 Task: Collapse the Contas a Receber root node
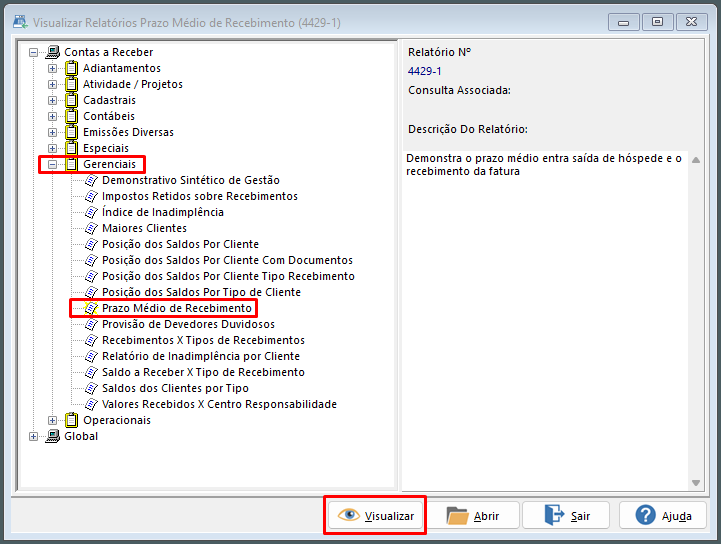pyautogui.click(x=33, y=52)
